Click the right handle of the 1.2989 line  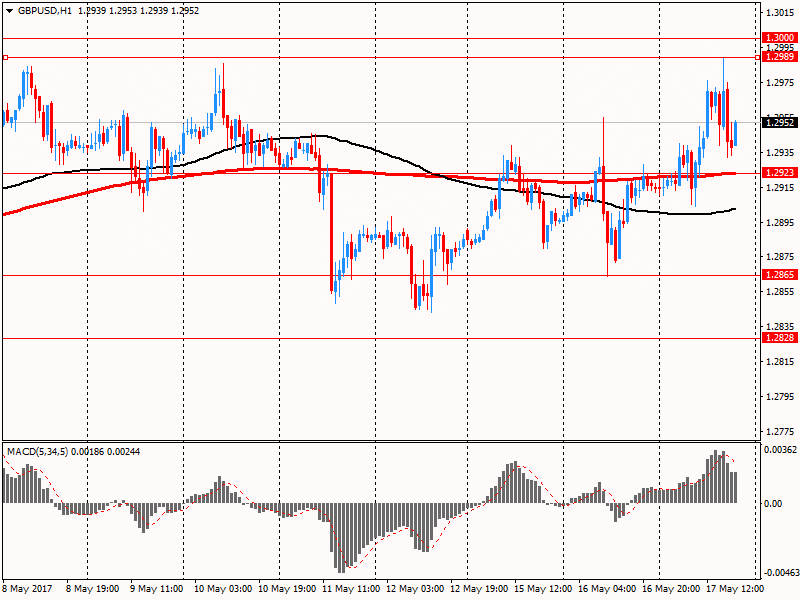pyautogui.click(x=757, y=58)
